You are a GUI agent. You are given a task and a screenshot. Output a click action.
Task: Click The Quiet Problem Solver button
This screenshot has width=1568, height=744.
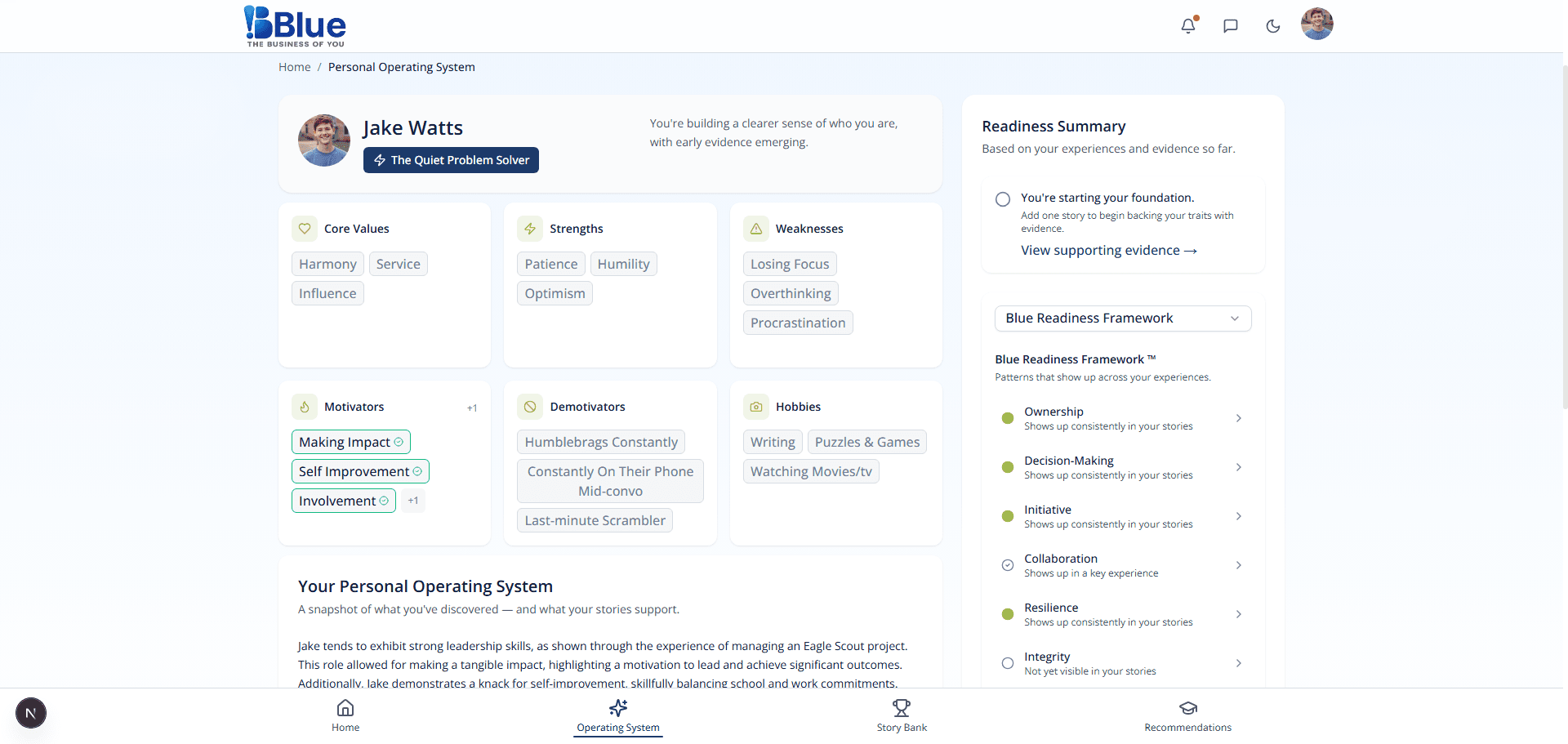[x=451, y=160]
